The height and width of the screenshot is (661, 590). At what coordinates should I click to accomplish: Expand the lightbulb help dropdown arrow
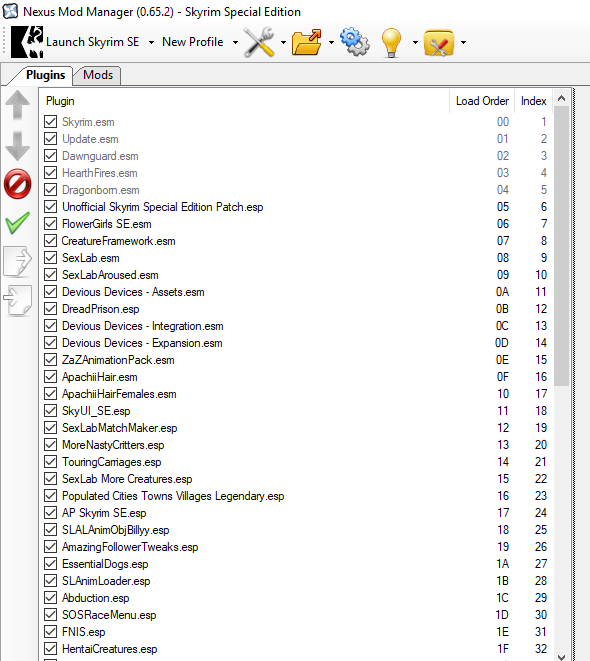pyautogui.click(x=415, y=42)
